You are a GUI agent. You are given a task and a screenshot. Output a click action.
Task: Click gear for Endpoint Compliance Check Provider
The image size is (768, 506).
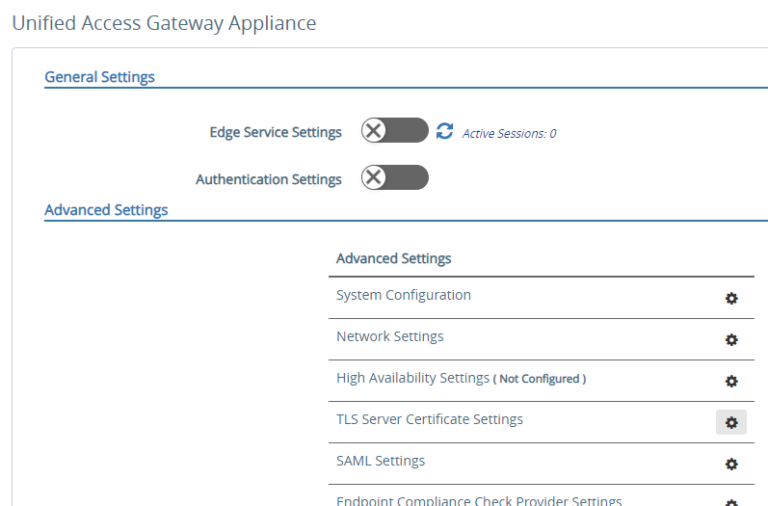click(731, 502)
